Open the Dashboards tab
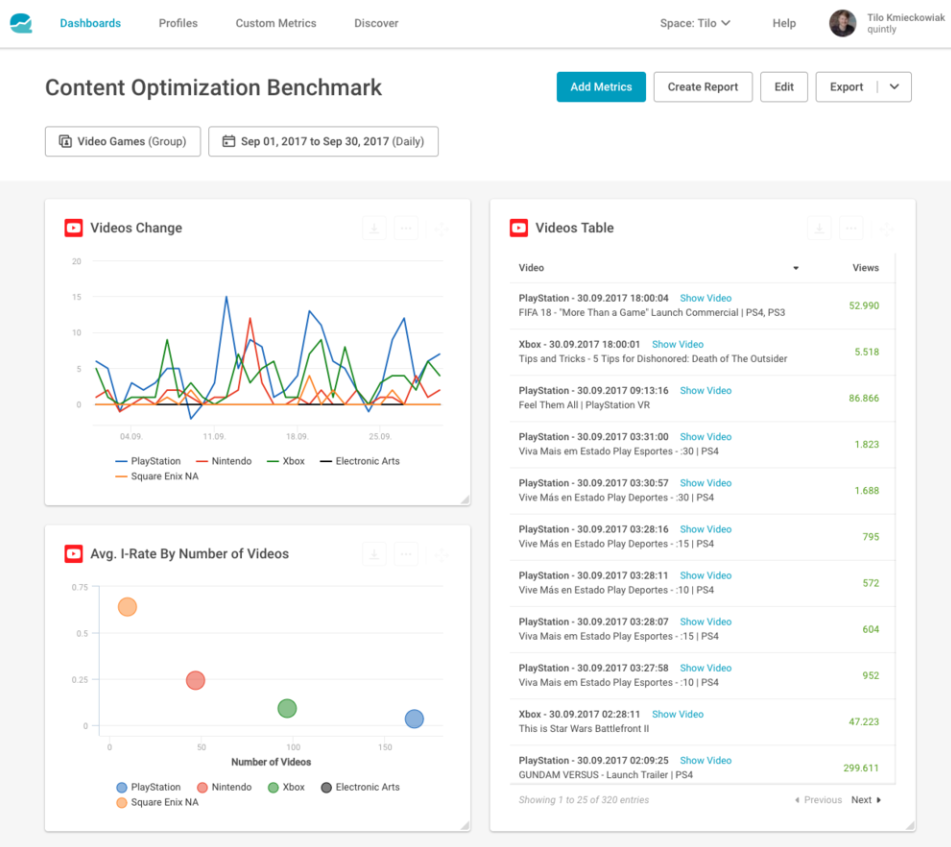This screenshot has height=847, width=951. pos(90,23)
